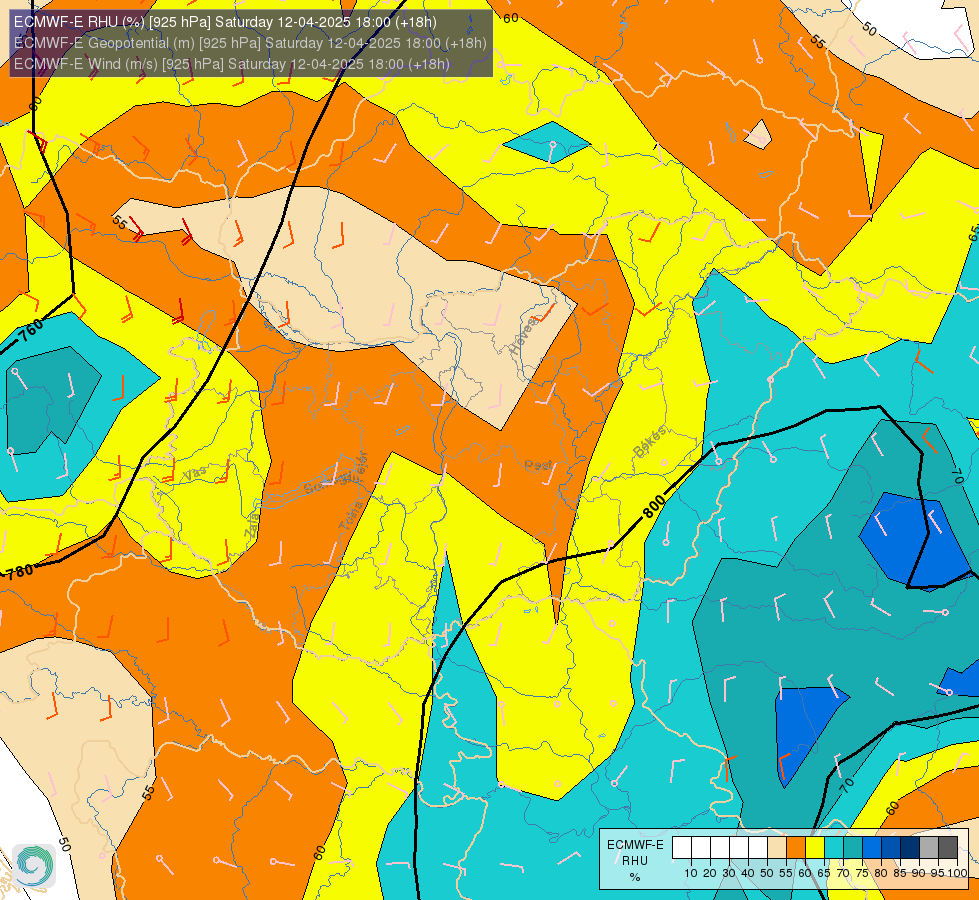Click the Békés county label on the map
The width and height of the screenshot is (979, 900).
pos(649,442)
